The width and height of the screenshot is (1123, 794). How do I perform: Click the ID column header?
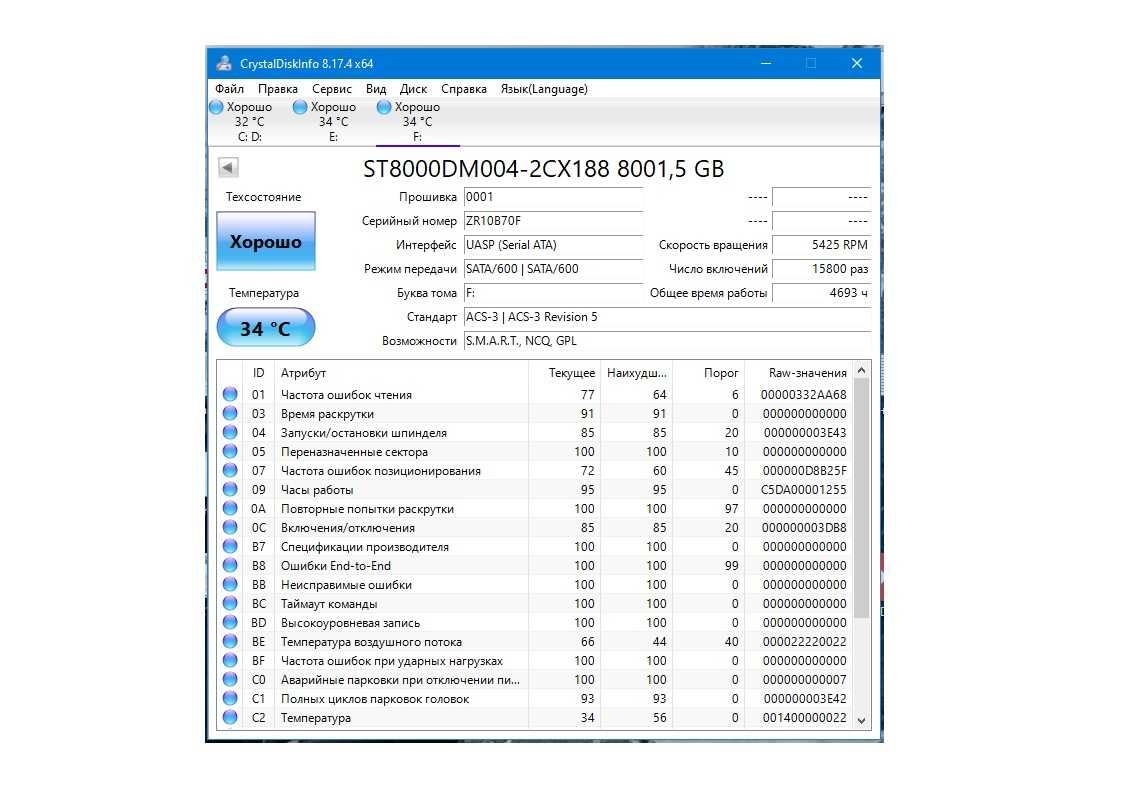(x=259, y=372)
